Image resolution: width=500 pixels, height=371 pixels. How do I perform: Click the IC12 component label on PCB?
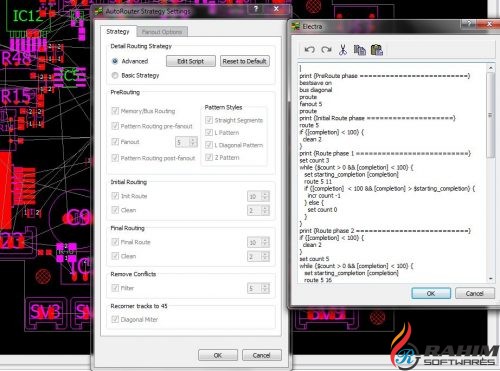[28, 16]
